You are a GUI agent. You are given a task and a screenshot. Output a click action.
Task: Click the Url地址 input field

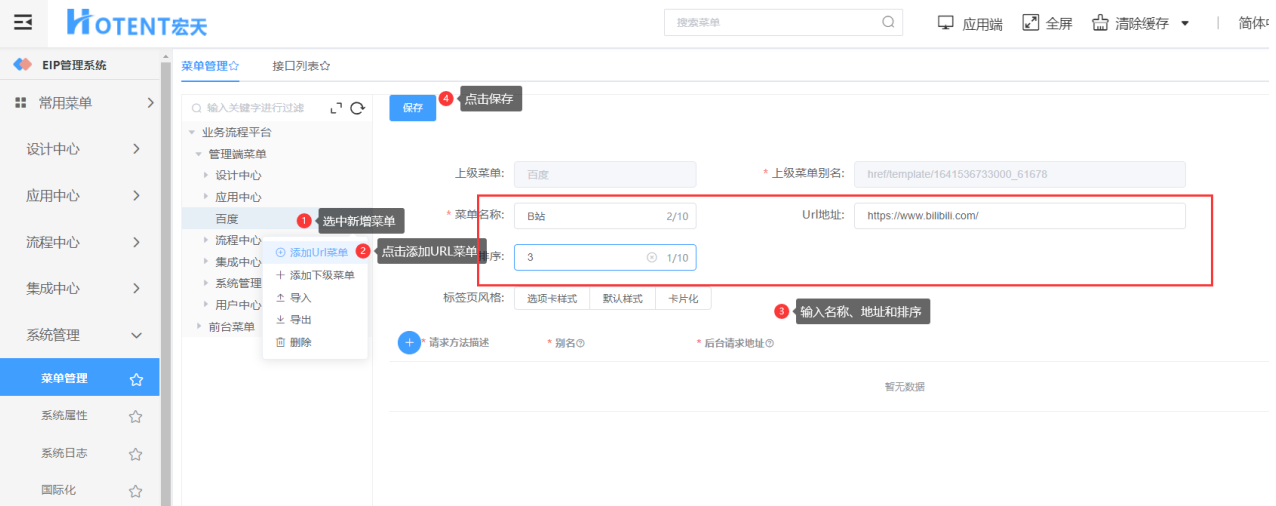coord(1019,216)
